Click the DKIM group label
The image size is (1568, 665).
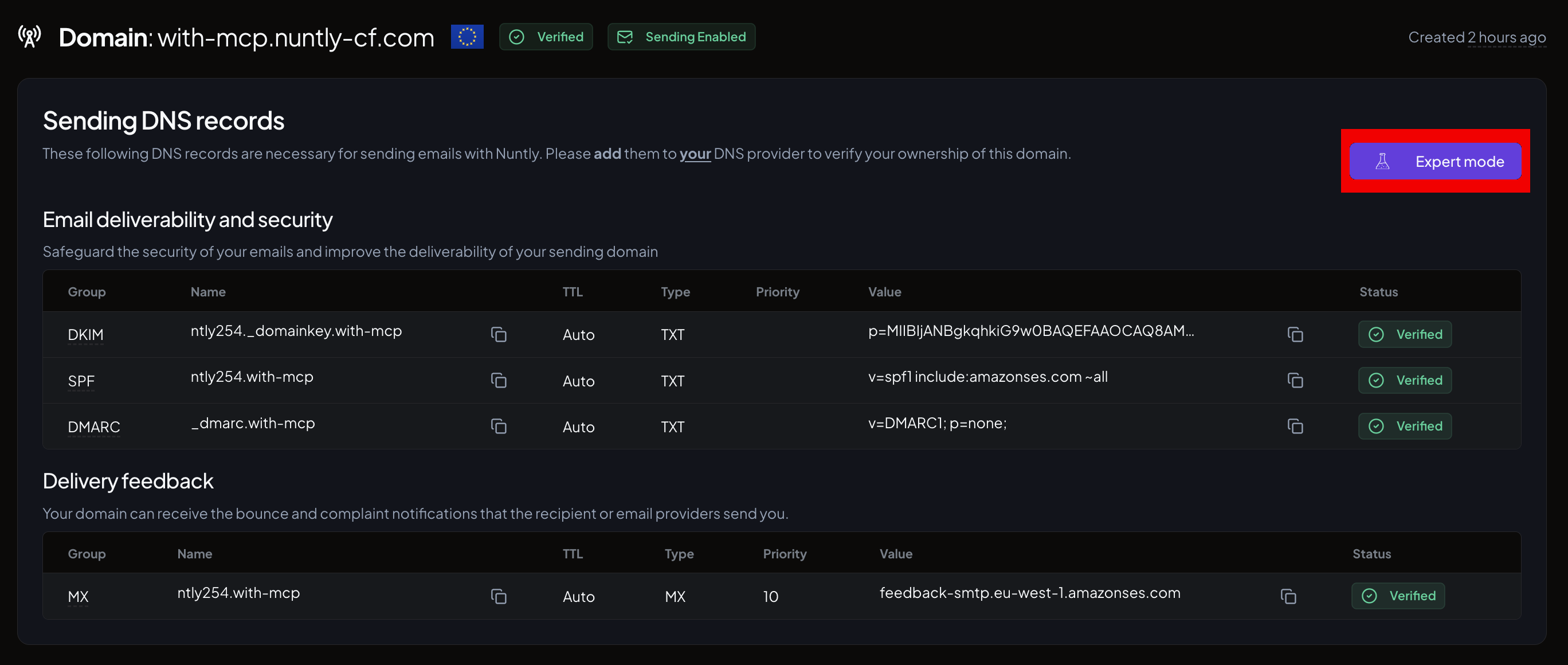coord(85,335)
